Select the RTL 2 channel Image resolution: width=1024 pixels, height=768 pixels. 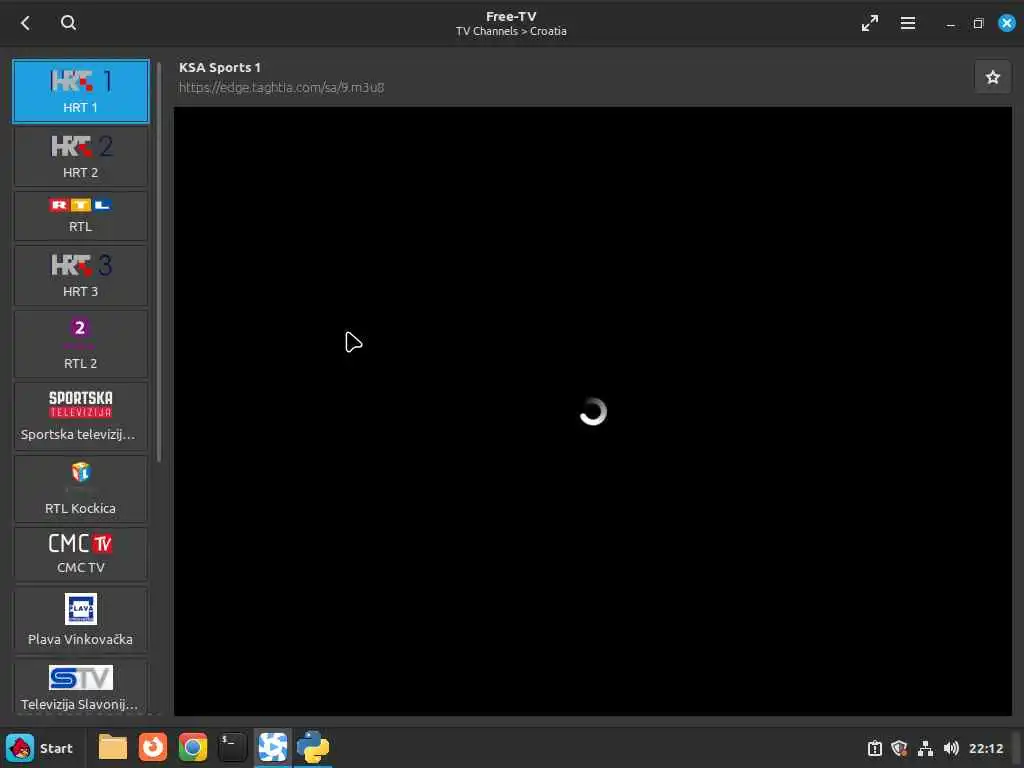(80, 344)
